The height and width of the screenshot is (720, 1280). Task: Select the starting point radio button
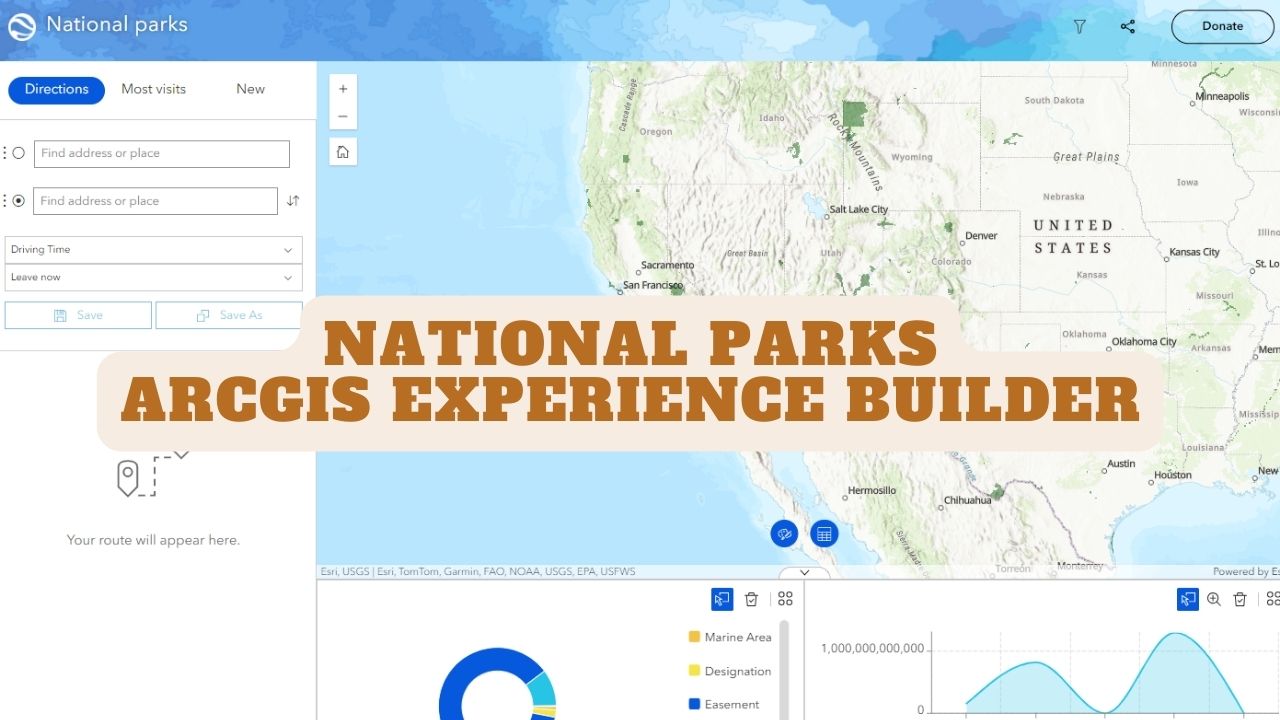(x=20, y=153)
